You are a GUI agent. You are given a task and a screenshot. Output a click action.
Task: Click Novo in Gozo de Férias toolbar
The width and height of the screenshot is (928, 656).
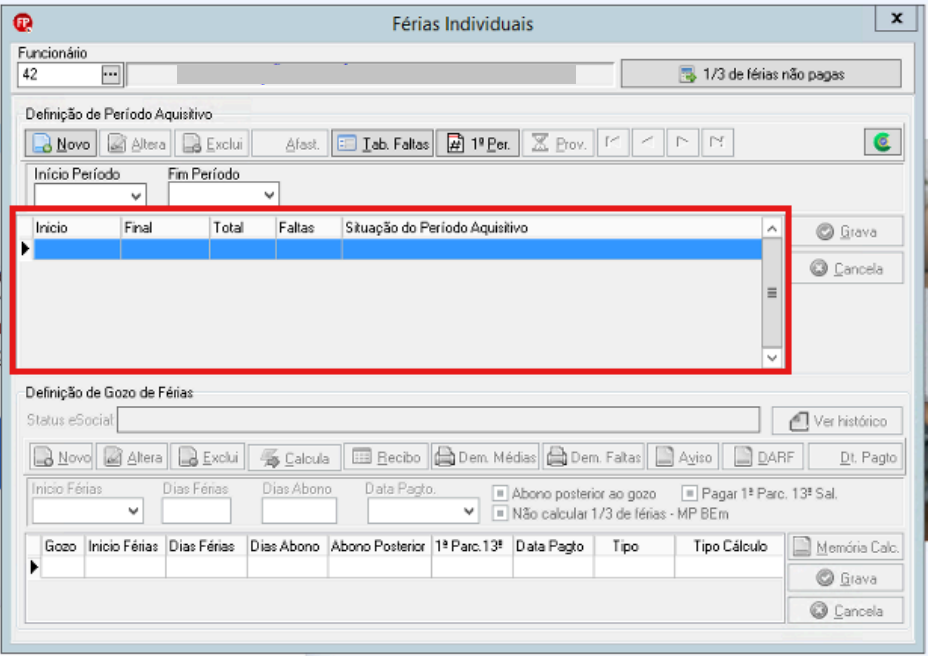62,457
